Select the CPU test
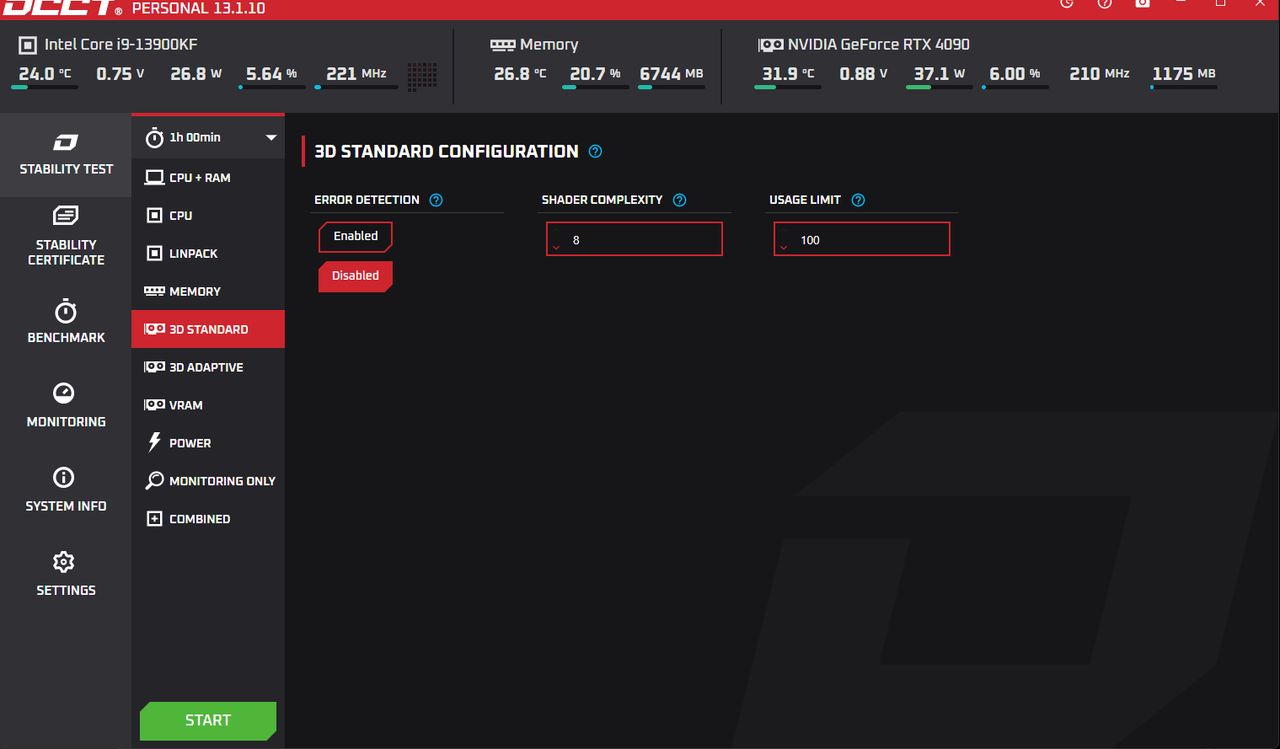This screenshot has width=1280, height=749. 208,215
